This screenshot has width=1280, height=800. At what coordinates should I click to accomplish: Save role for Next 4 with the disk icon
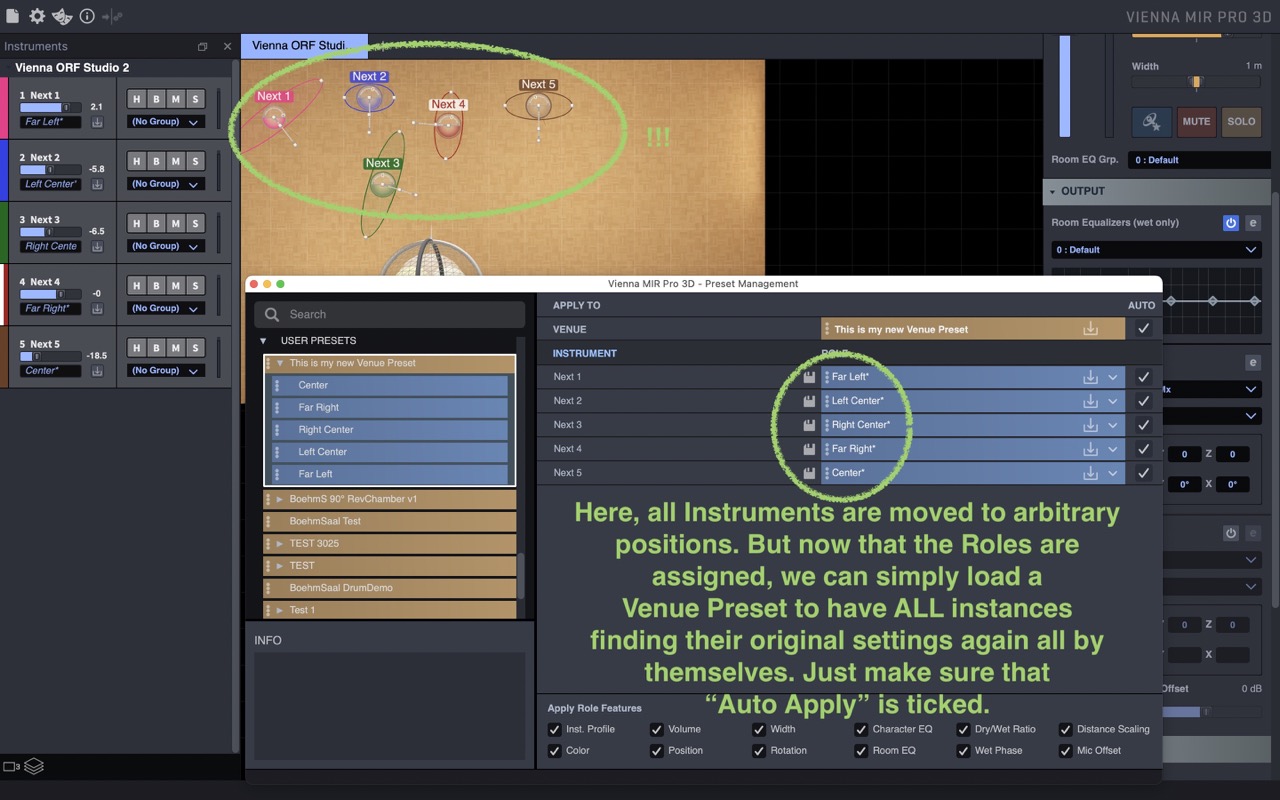point(809,449)
